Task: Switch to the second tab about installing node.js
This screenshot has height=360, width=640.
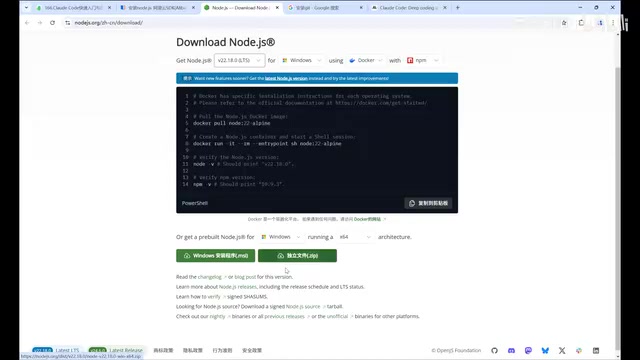Action: tap(157, 7)
